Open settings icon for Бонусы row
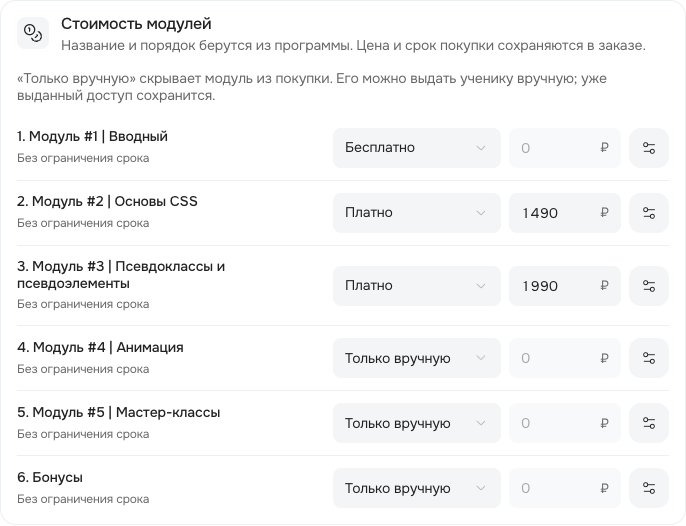This screenshot has width=686, height=526. click(x=649, y=488)
